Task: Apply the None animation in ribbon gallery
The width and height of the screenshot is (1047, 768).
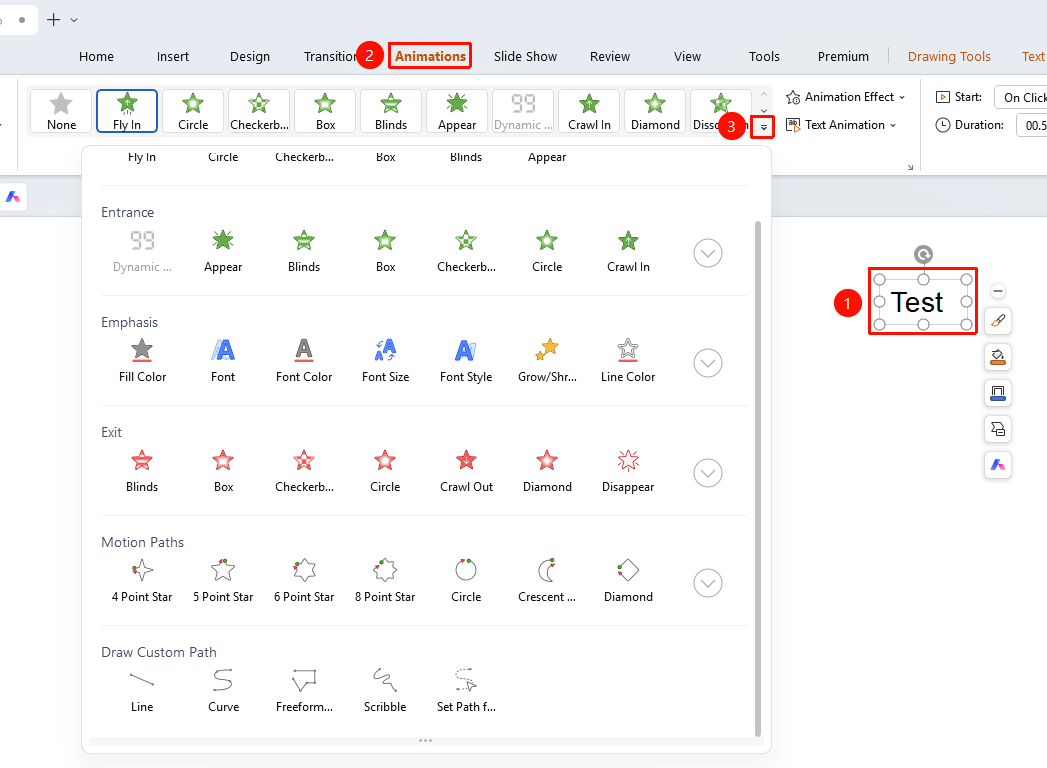Action: click(61, 111)
